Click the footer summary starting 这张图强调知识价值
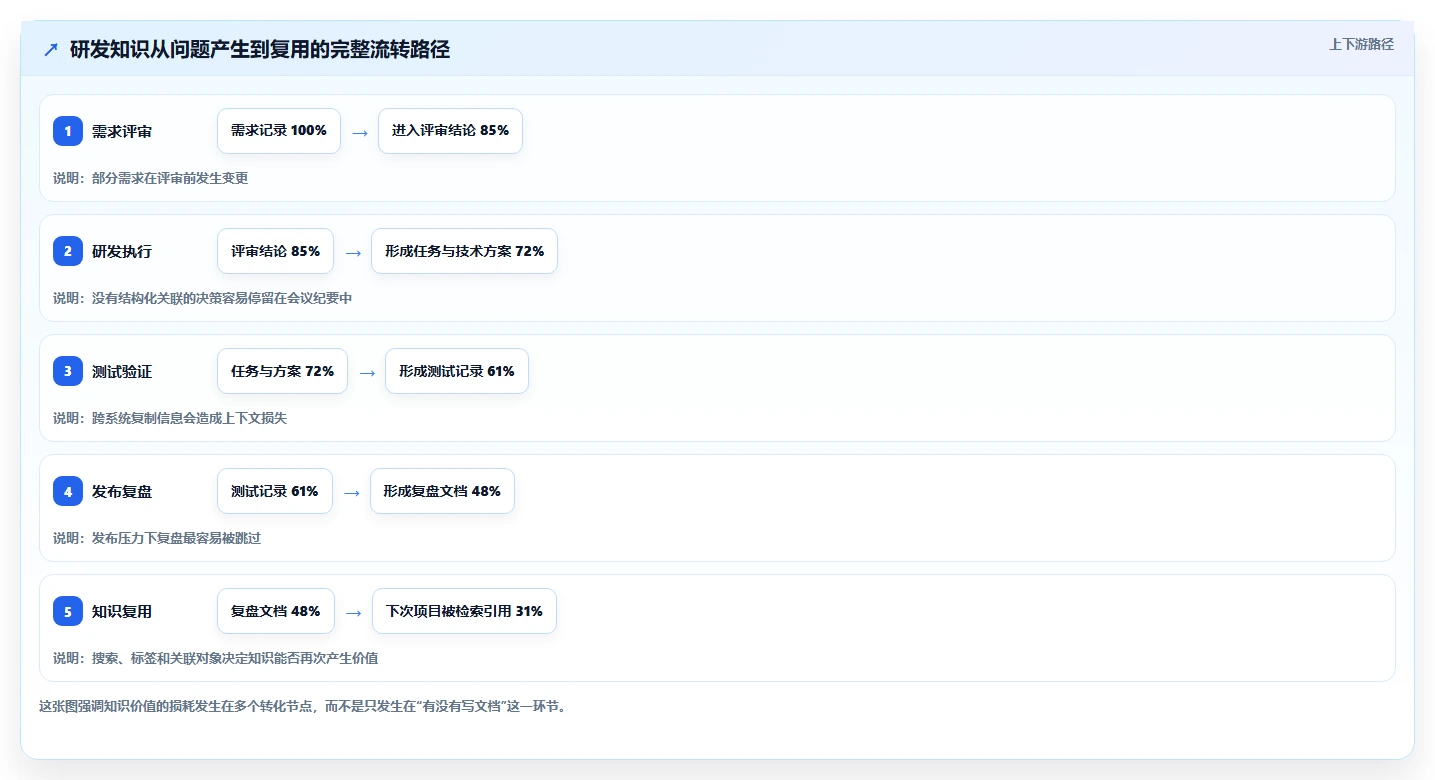Viewport: 1435px width, 780px height. [x=303, y=706]
